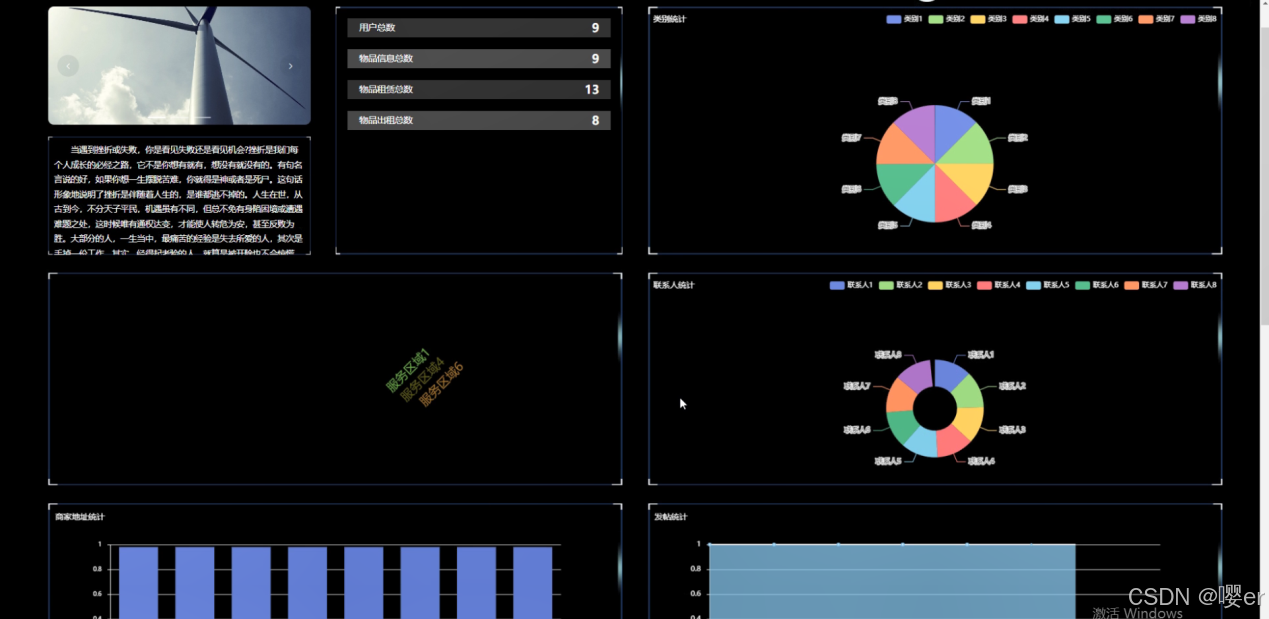Screen dimensions: 1269x619
Task: Click the 类别统计 chart title
Action: 669,19
